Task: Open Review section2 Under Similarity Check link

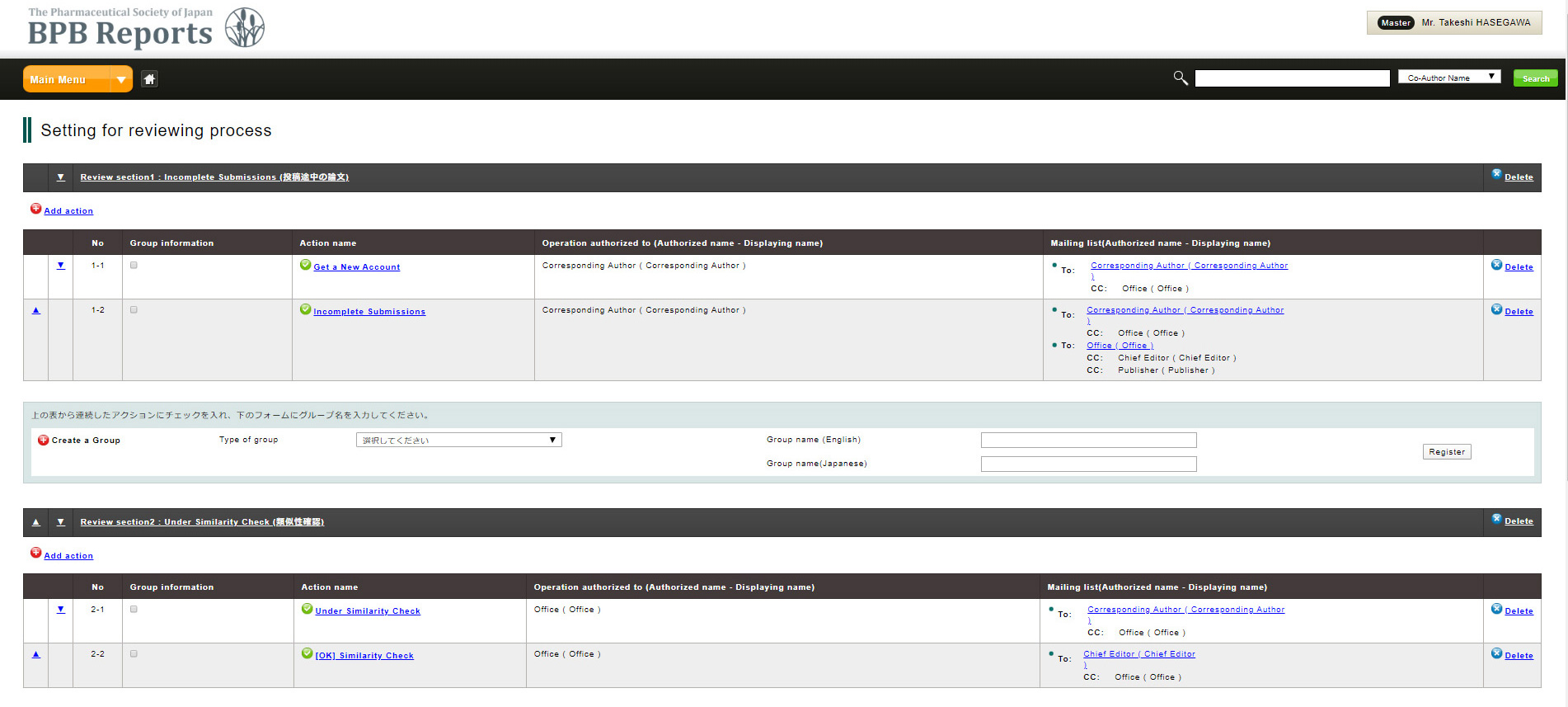Action: (202, 522)
